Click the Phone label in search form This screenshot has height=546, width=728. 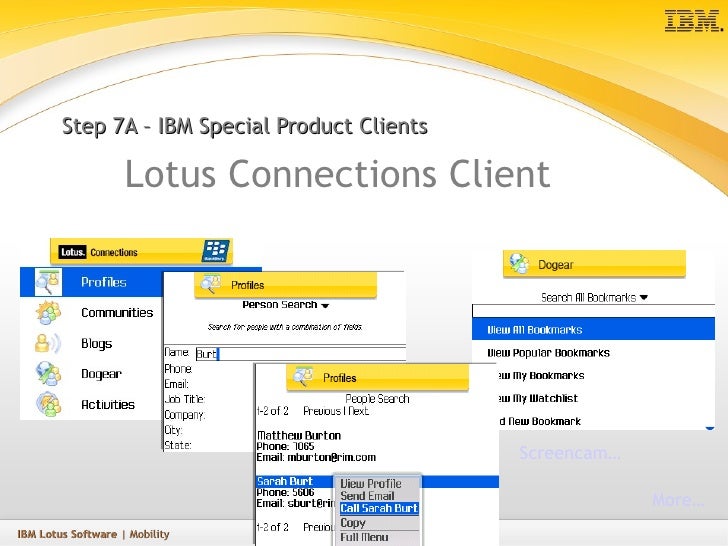[178, 369]
